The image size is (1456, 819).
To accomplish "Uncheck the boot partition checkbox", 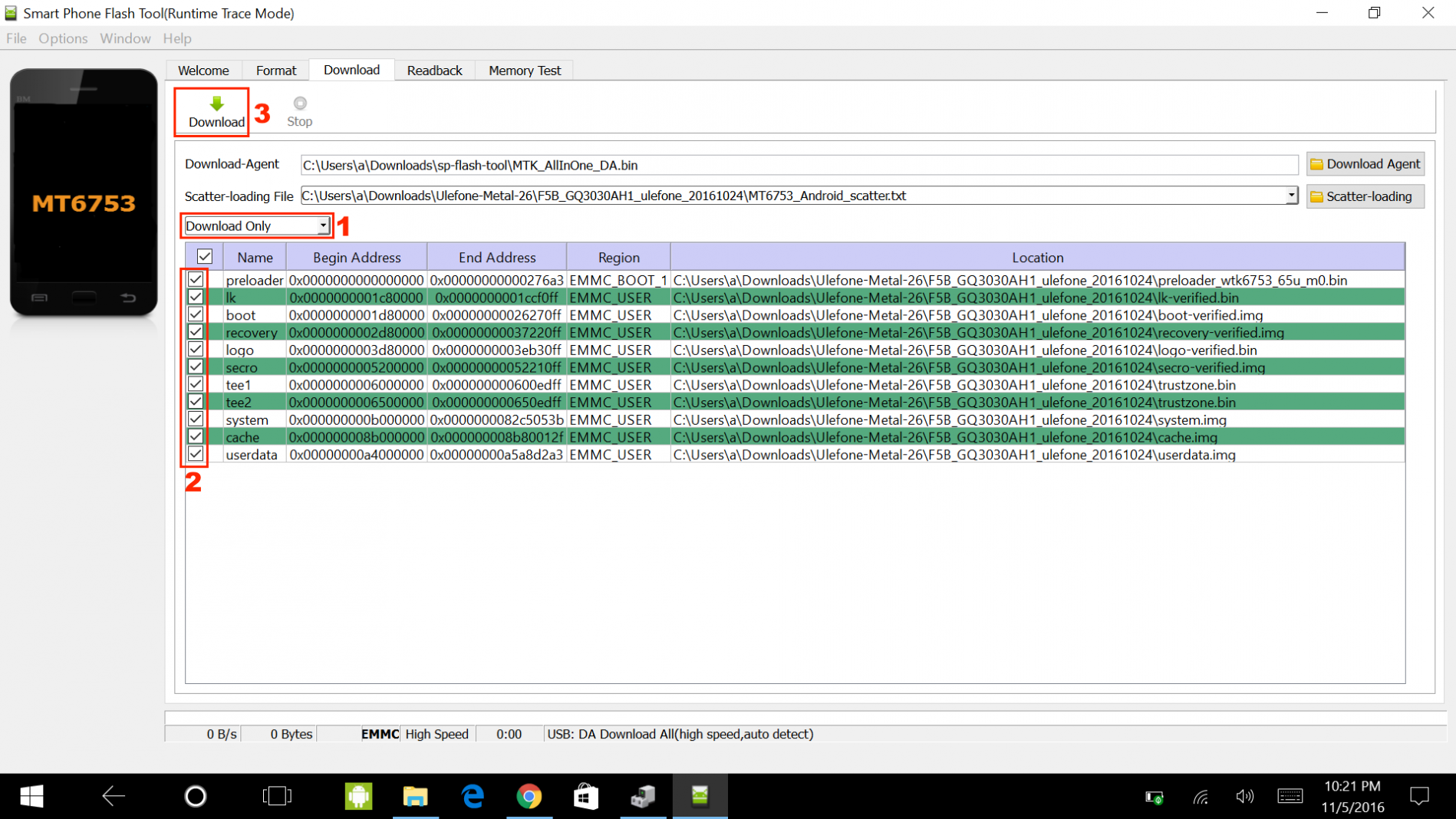I will tap(196, 314).
